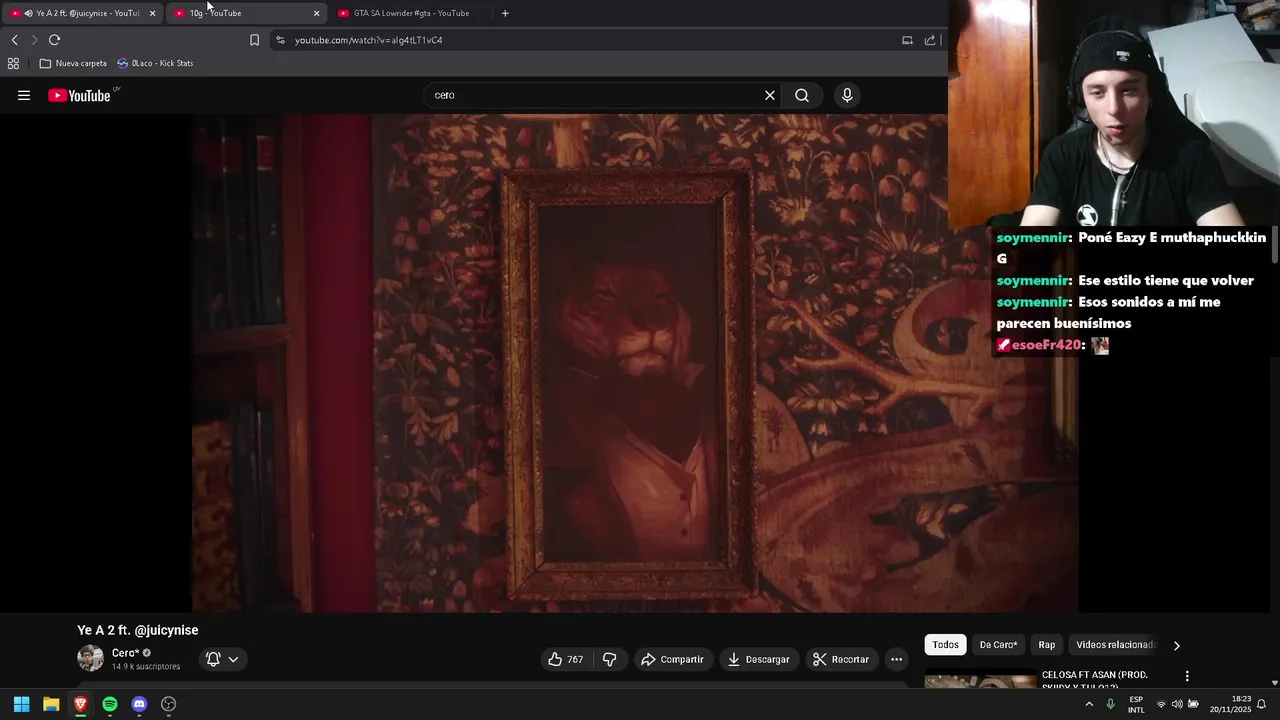Click the address bar URL
The width and height of the screenshot is (1280, 720).
368,40
